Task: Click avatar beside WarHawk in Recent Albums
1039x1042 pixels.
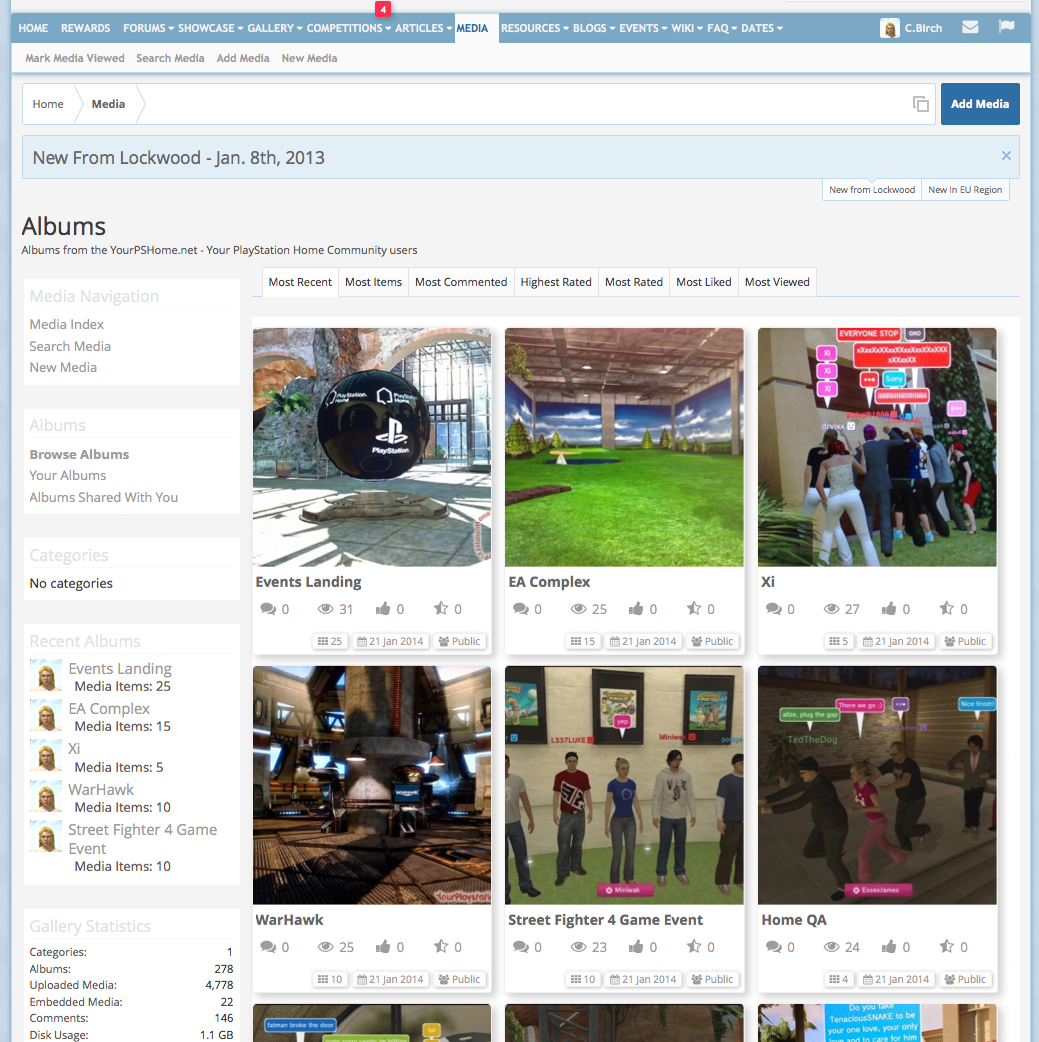Action: (46, 796)
